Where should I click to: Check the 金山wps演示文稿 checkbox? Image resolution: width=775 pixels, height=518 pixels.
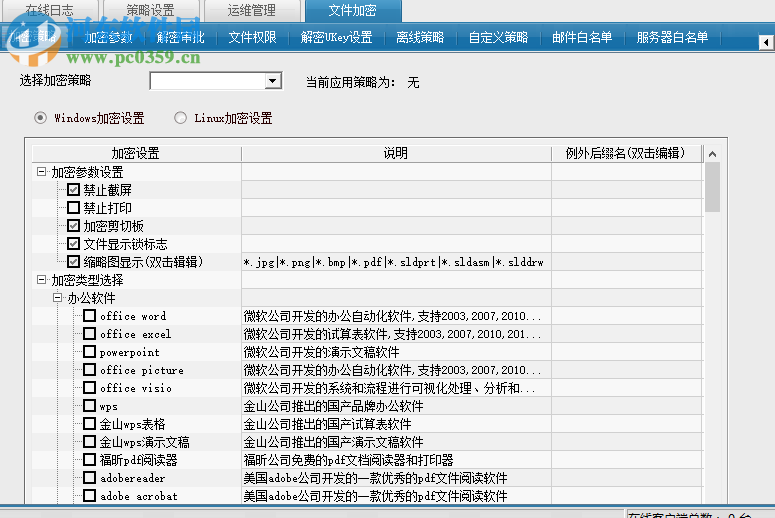pyautogui.click(x=89, y=441)
